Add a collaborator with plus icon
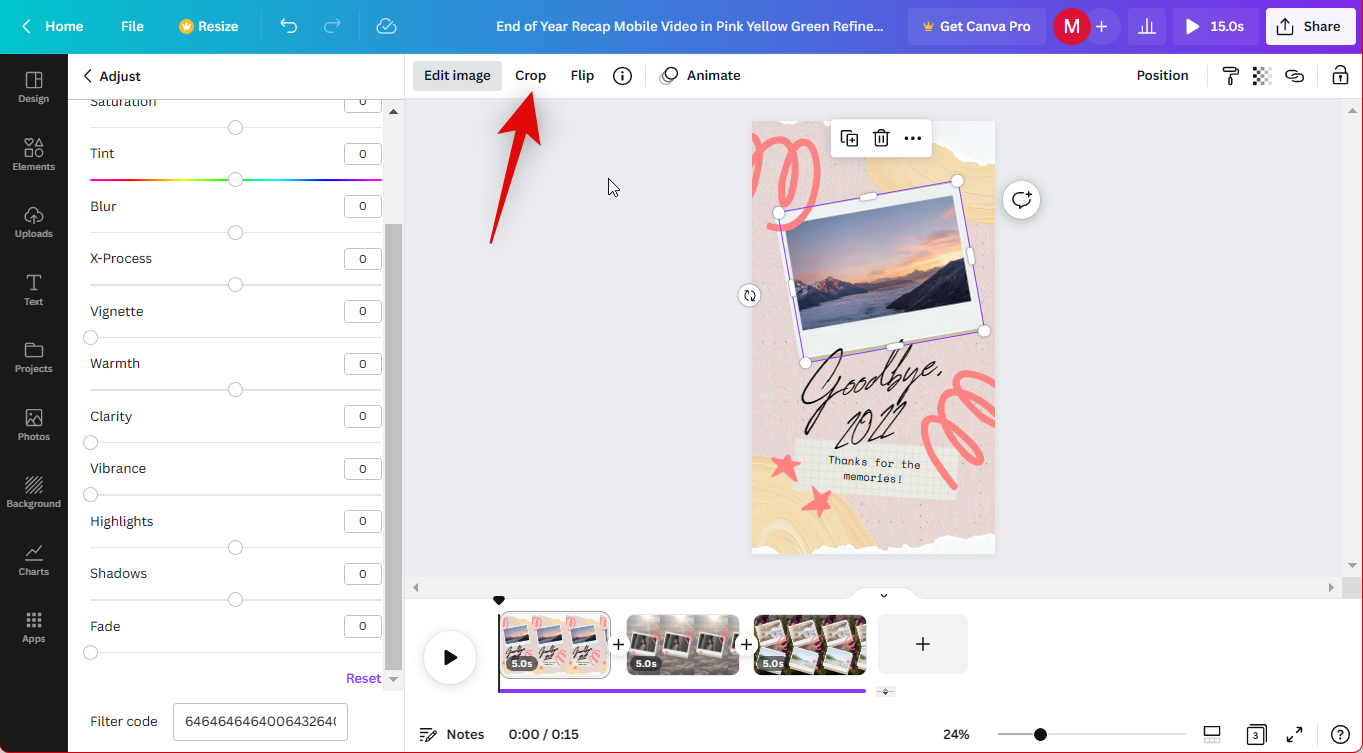Screen dimensions: 1363x753 click(x=1101, y=26)
